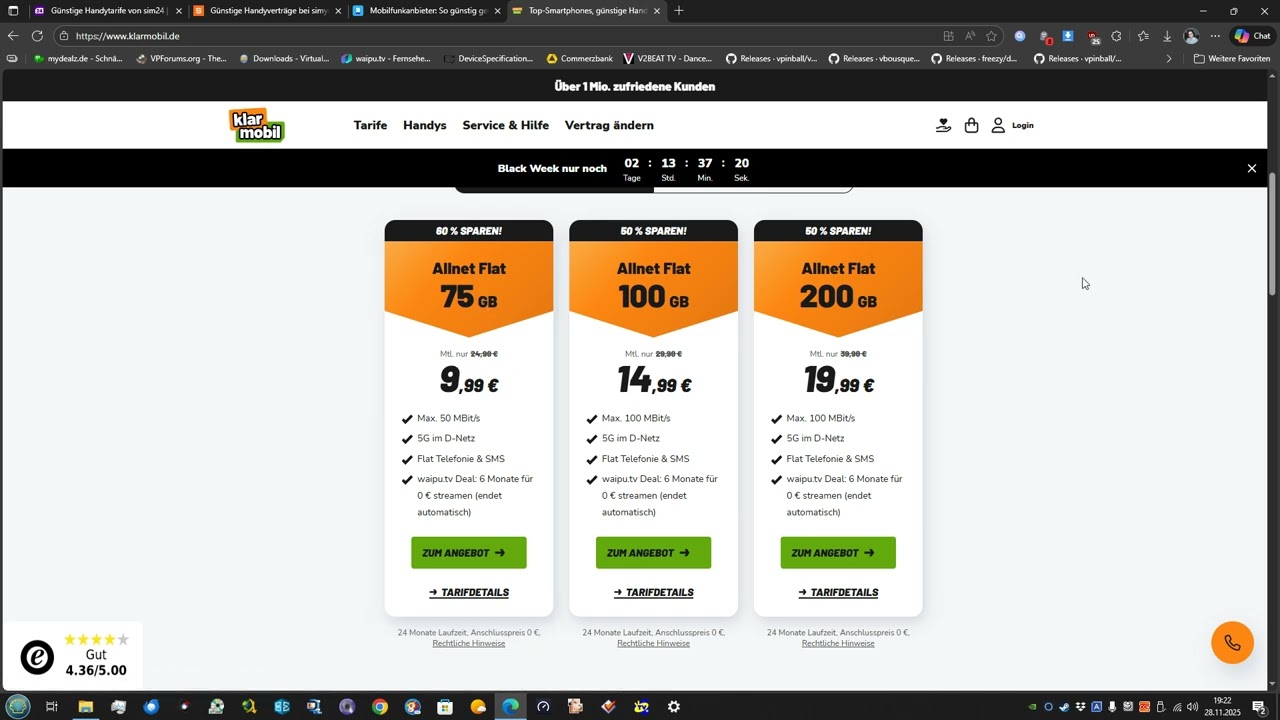Click the blue magnifier extension icon

(1020, 36)
